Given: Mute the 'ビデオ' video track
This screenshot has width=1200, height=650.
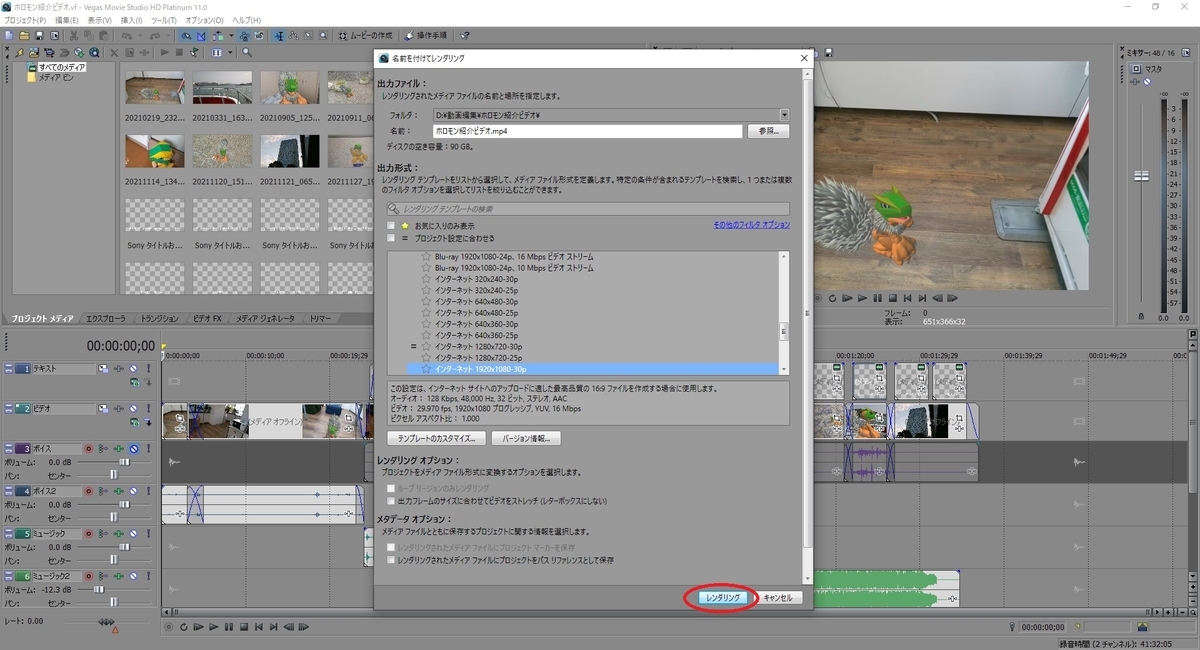Looking at the screenshot, I should click(x=133, y=409).
